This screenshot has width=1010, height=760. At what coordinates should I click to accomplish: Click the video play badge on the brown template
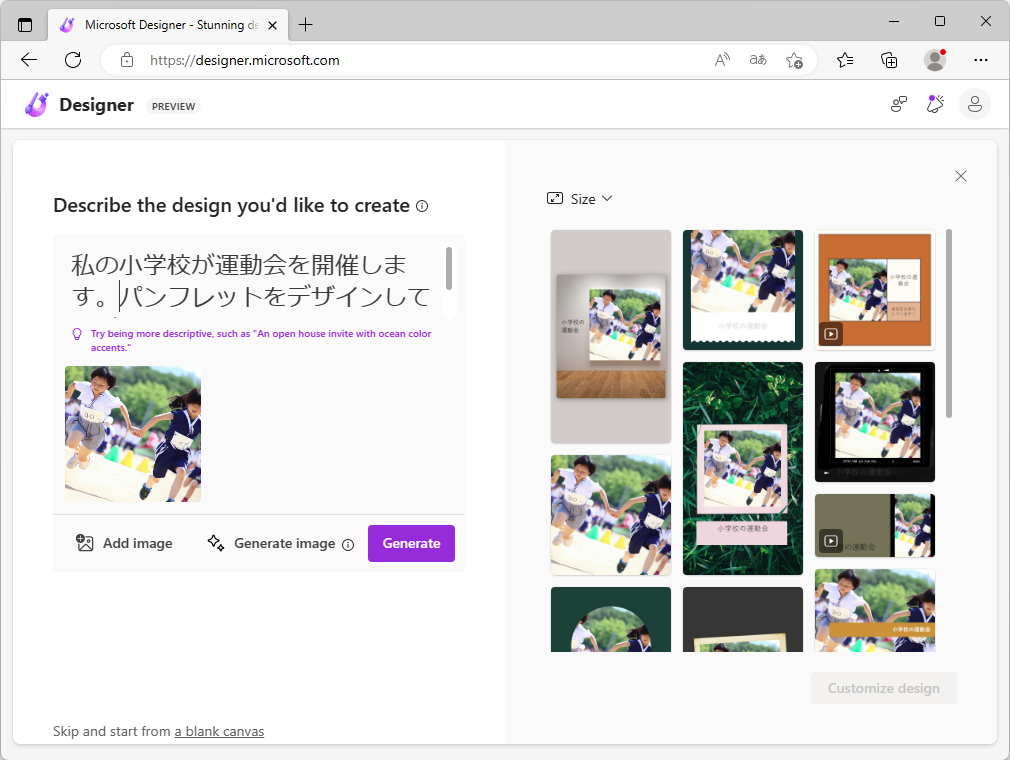(831, 333)
